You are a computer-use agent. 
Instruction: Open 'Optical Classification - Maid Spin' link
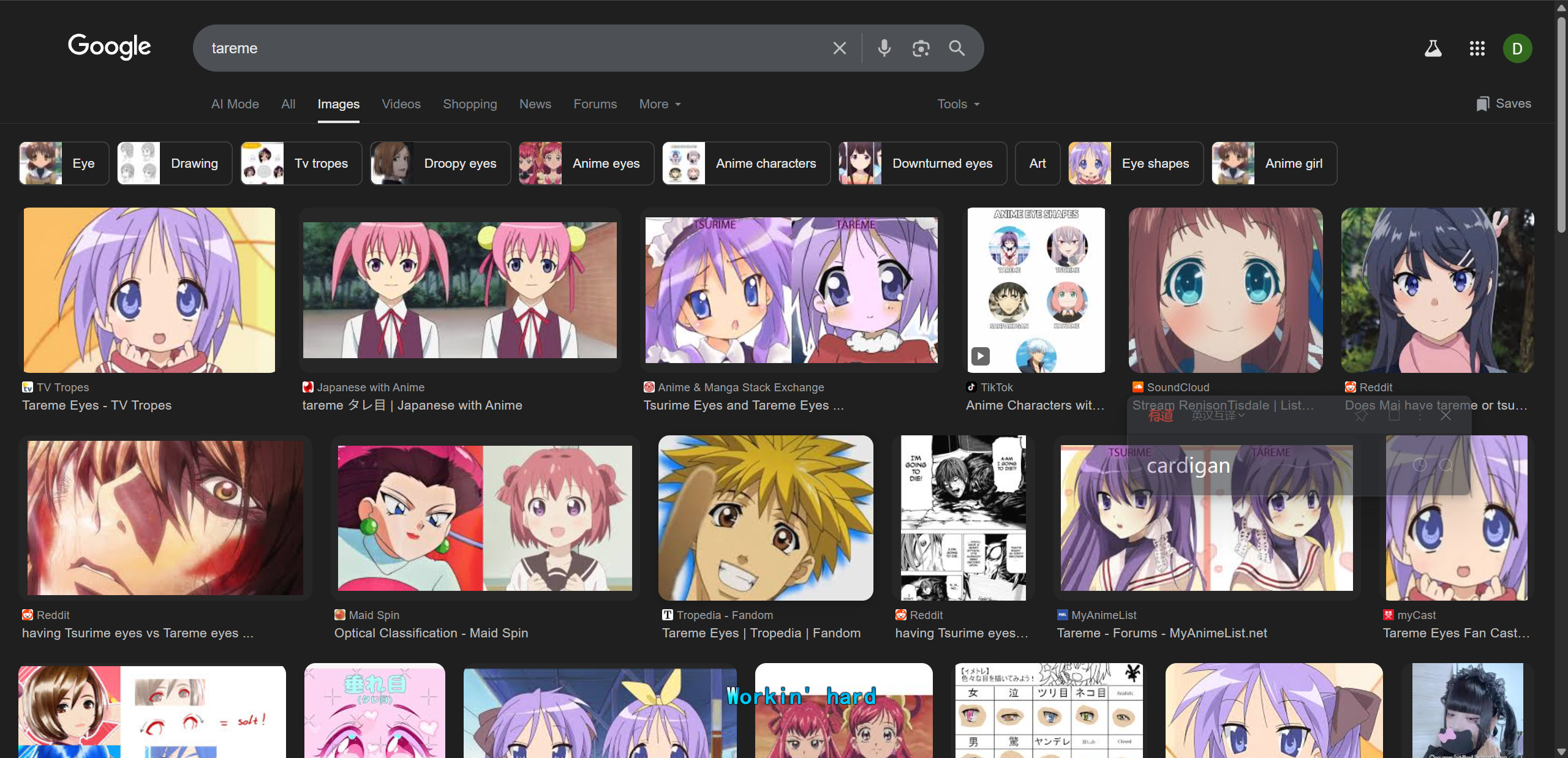431,633
